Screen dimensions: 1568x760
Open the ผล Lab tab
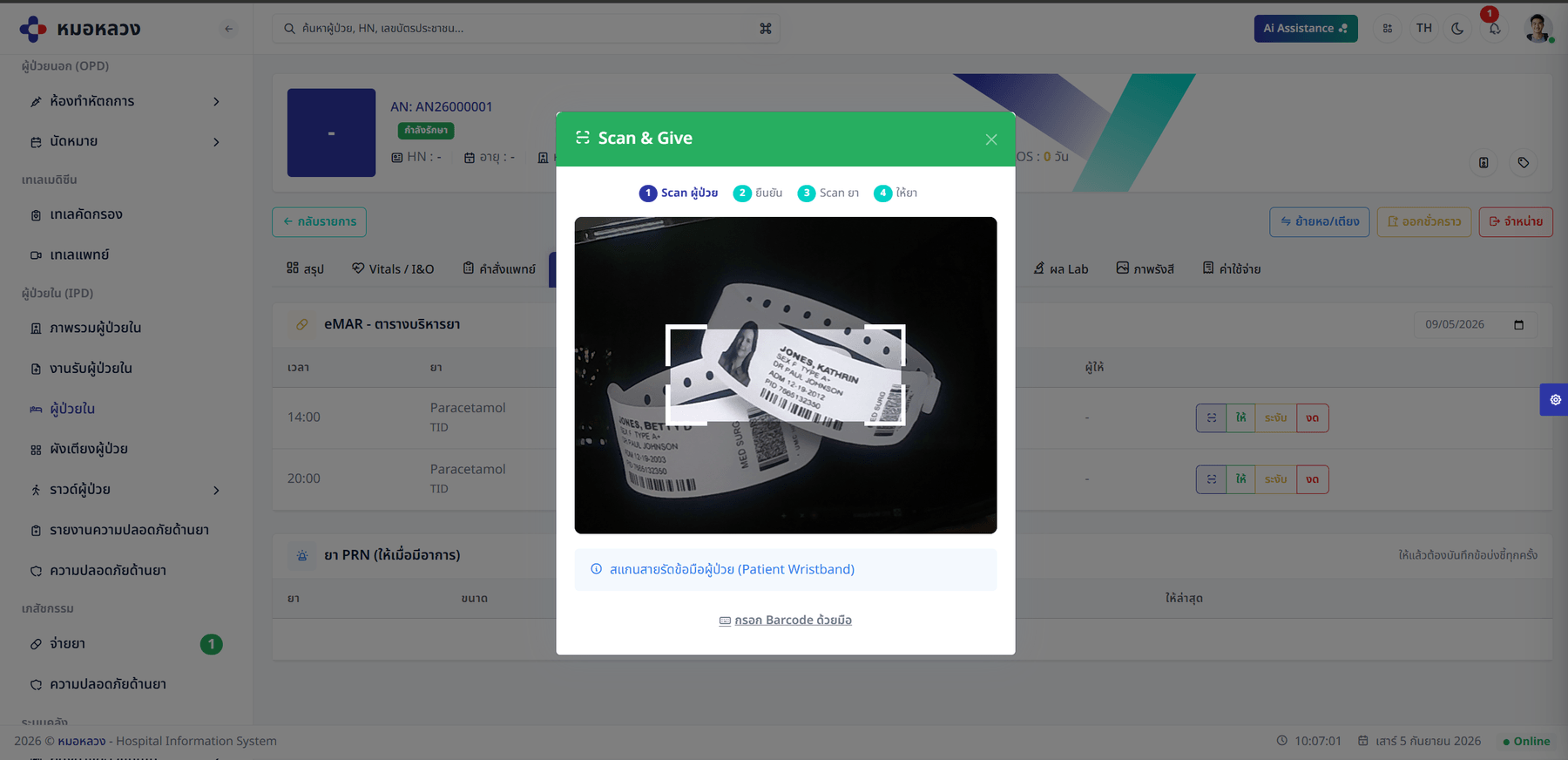coord(1061,269)
